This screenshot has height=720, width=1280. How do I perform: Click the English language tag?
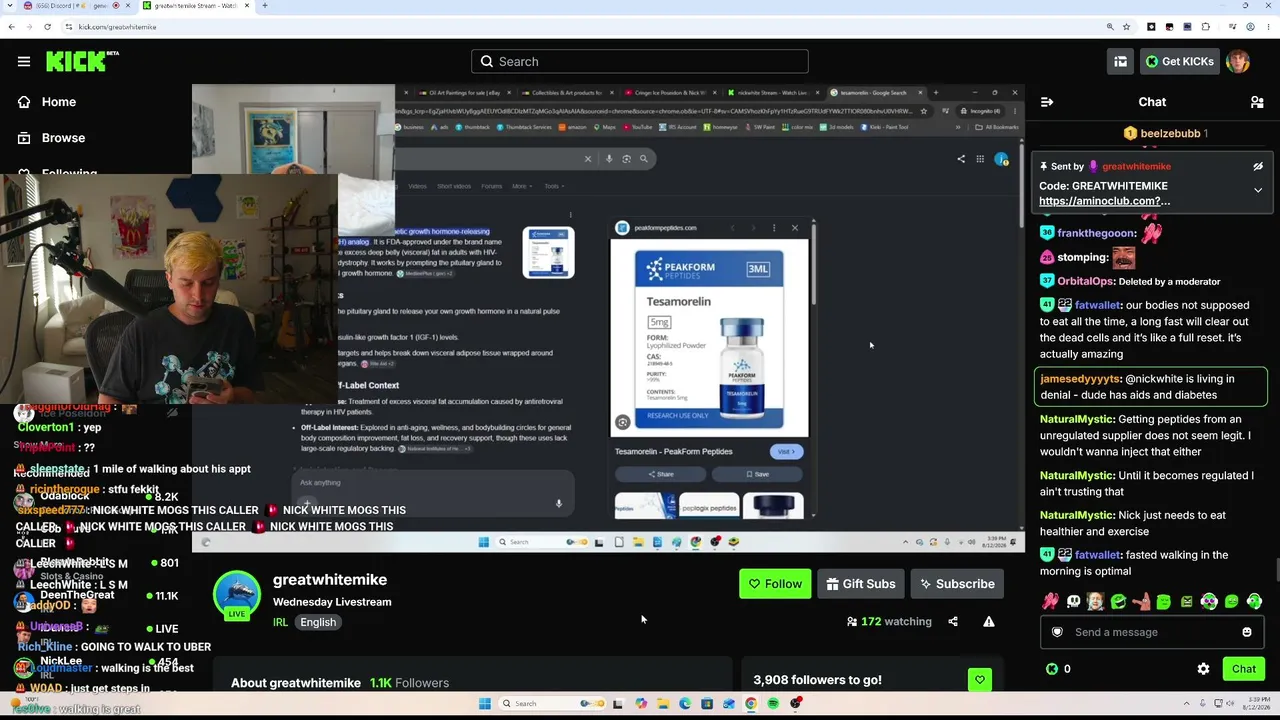[x=318, y=622]
